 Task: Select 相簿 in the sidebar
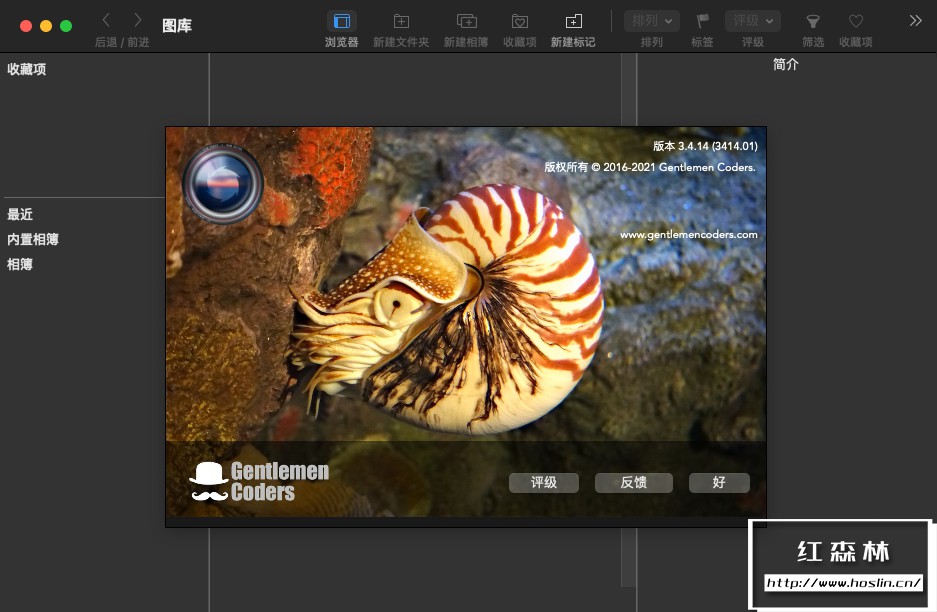(20, 265)
